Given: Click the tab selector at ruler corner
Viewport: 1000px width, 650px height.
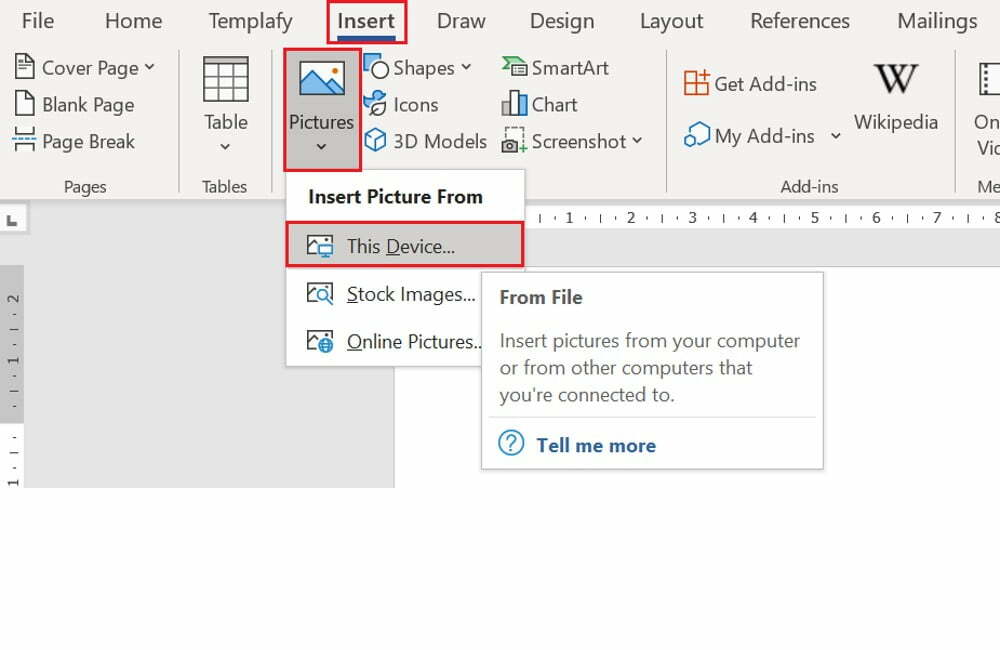Looking at the screenshot, I should click(x=11, y=218).
